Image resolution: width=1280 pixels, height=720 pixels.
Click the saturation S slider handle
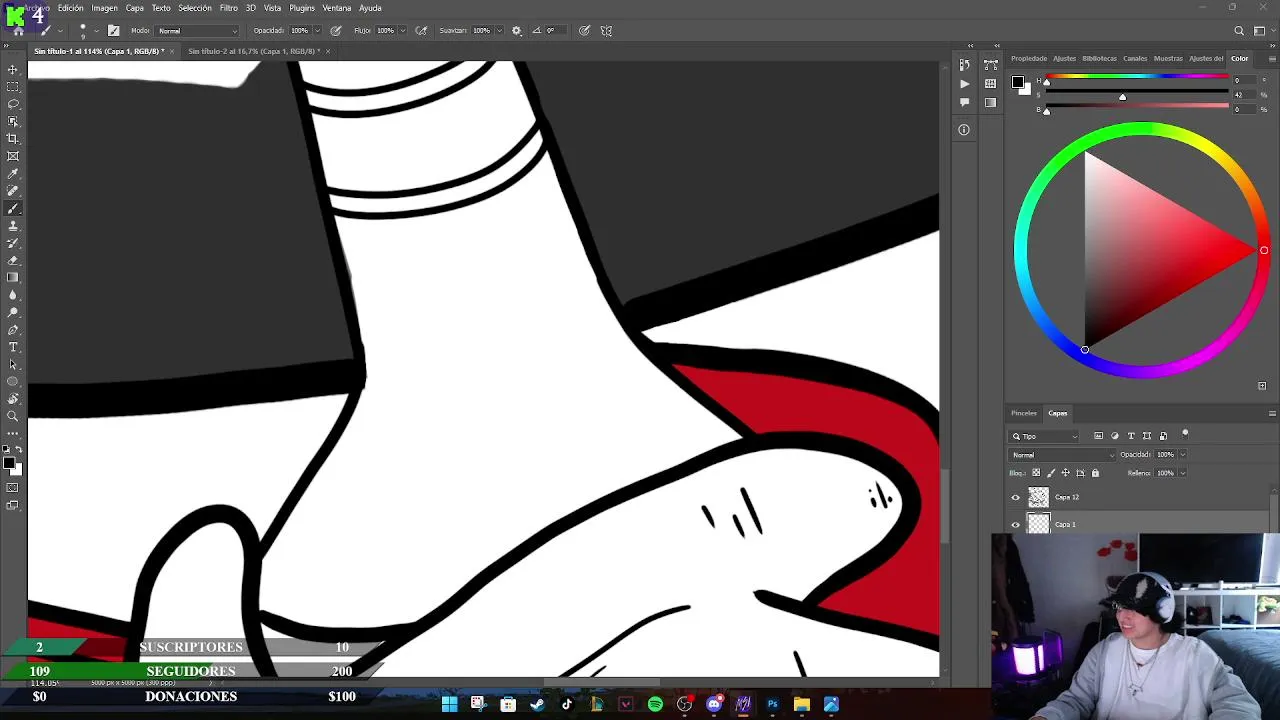point(1122,97)
